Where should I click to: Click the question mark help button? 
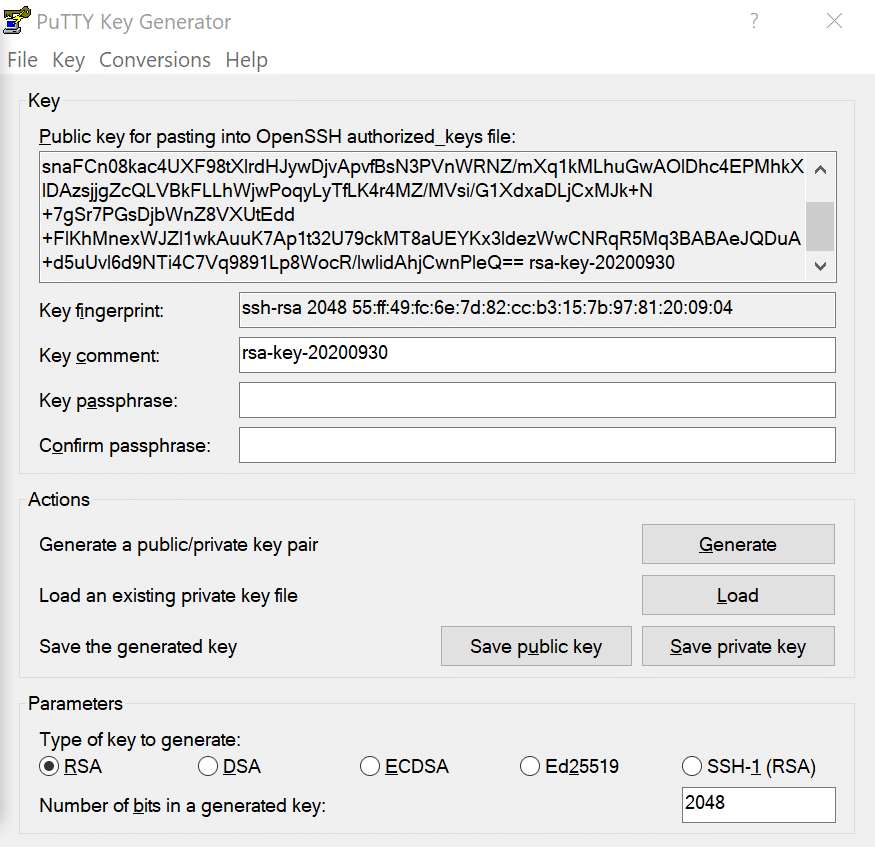754,21
